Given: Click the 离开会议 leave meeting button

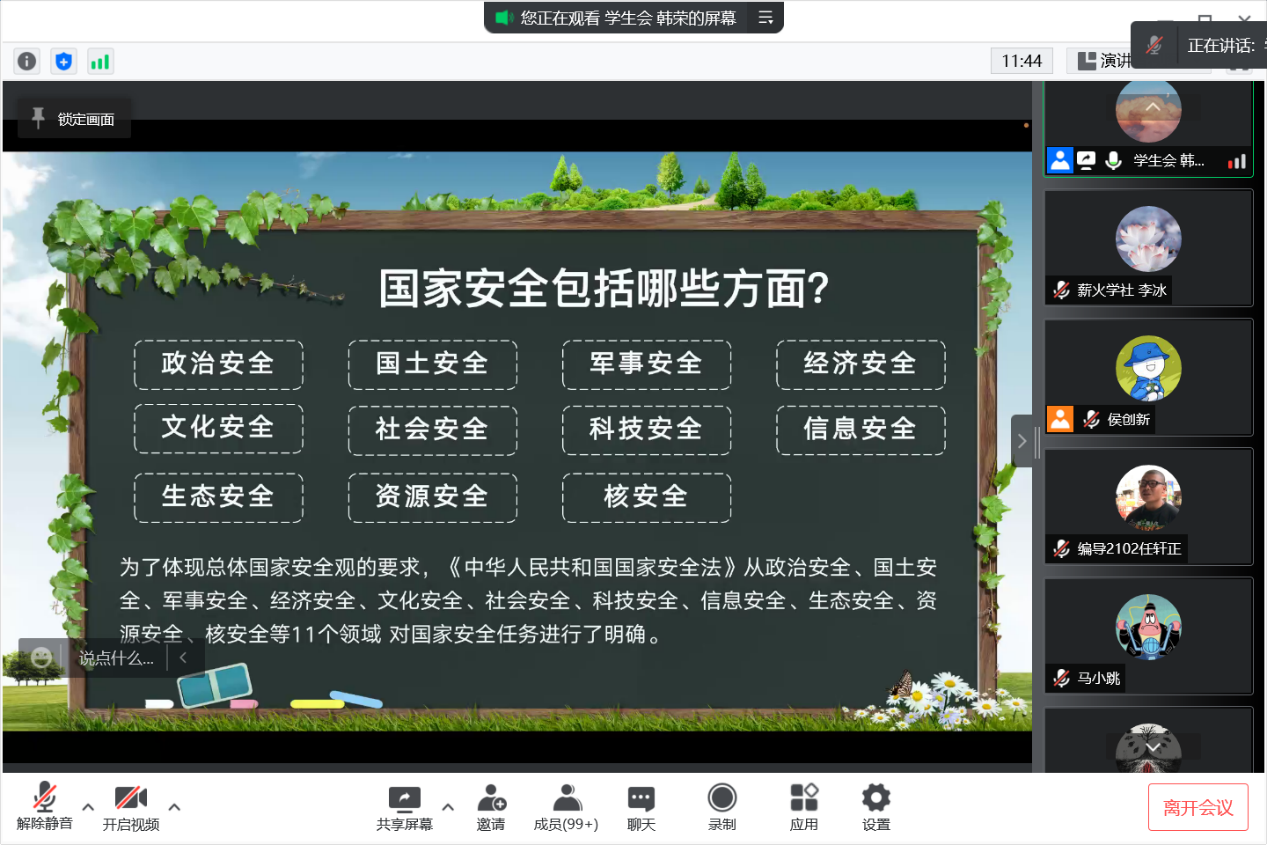Looking at the screenshot, I should pos(1198,807).
